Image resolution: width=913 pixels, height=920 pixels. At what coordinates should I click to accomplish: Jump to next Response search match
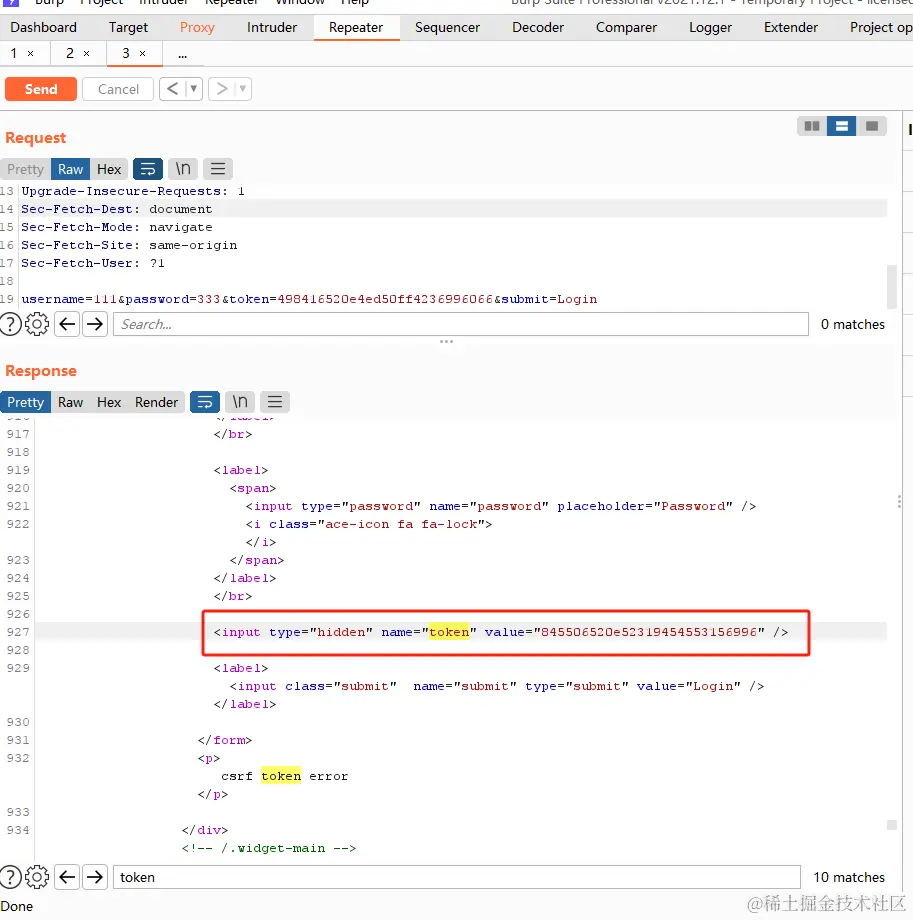click(x=94, y=877)
